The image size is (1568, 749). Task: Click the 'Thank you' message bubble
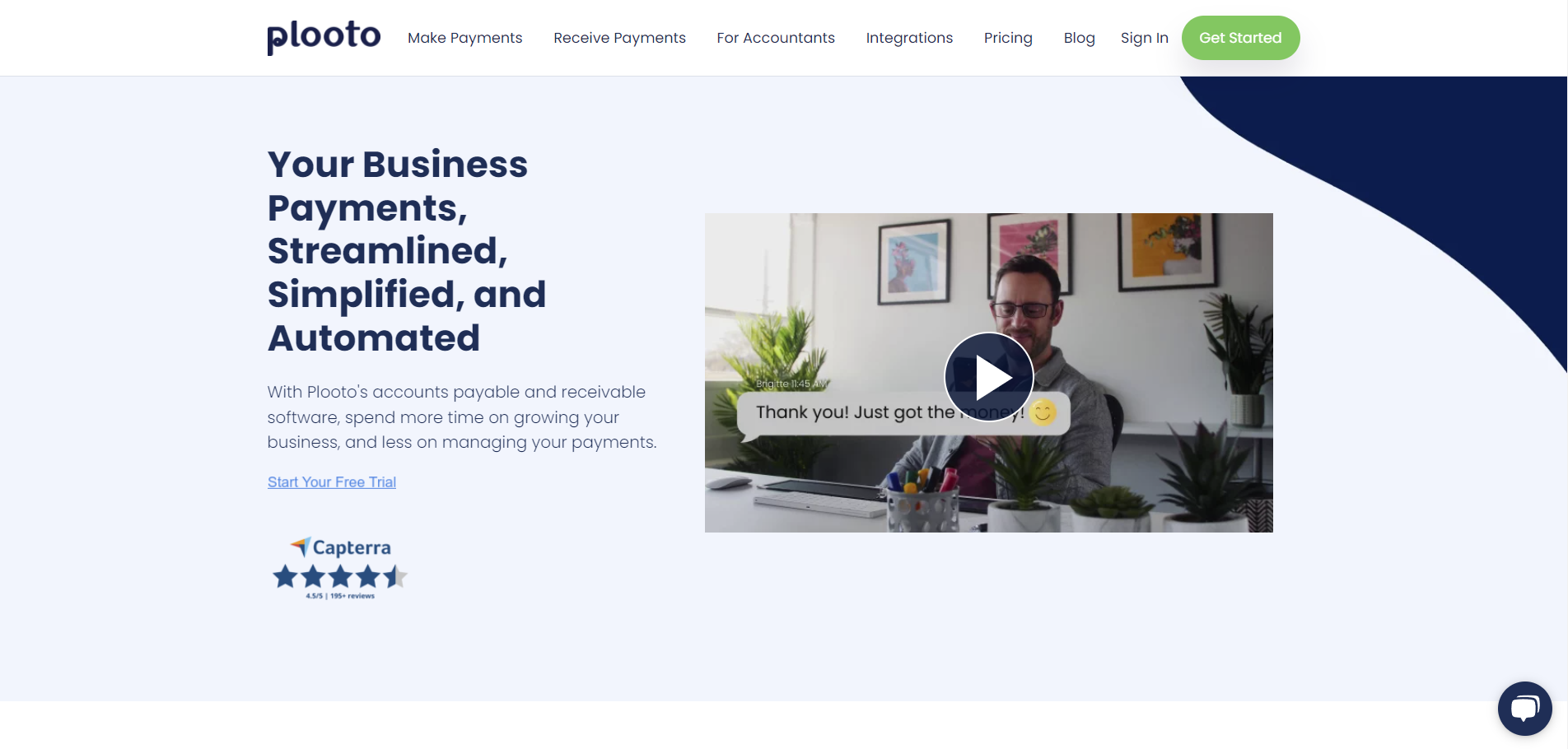point(903,414)
